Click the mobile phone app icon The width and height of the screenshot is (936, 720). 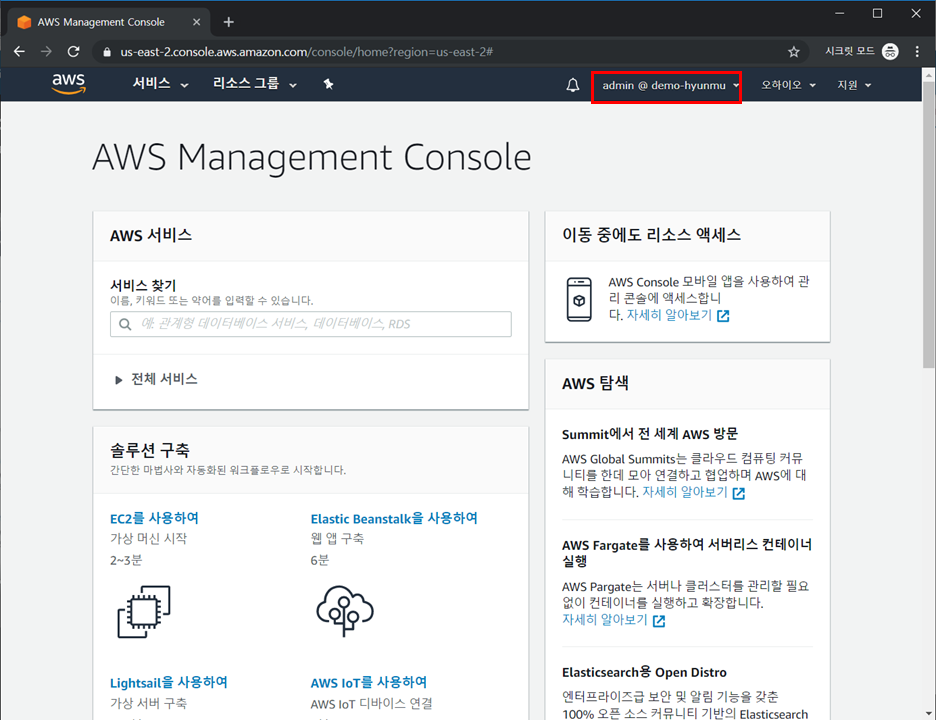579,300
